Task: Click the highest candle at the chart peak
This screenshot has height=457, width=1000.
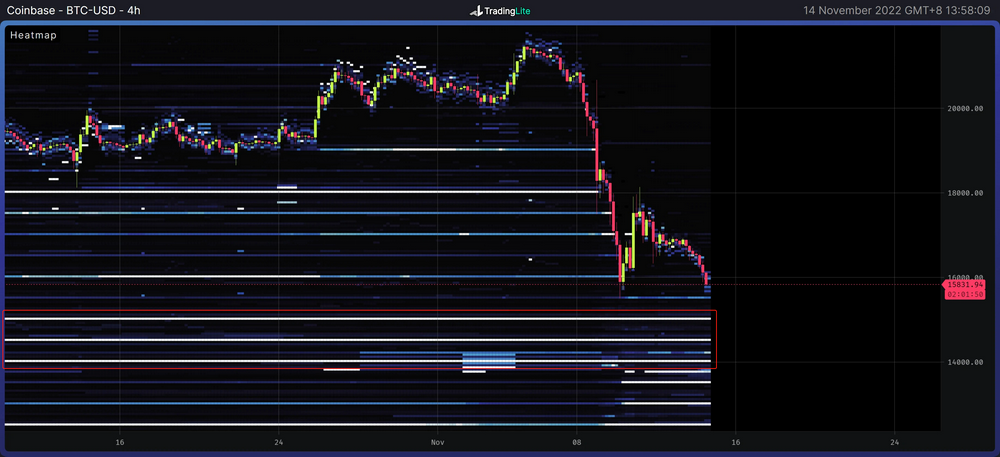Action: pos(527,45)
